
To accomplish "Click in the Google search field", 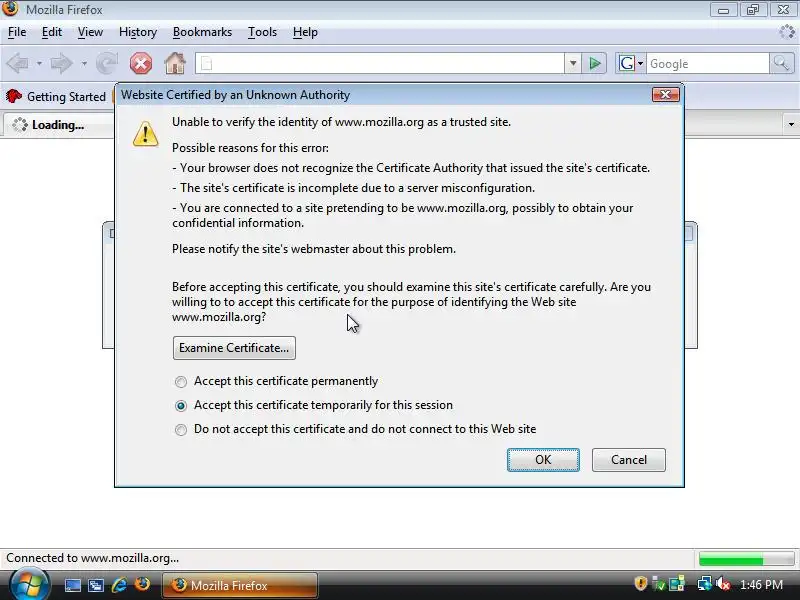I will tap(708, 64).
